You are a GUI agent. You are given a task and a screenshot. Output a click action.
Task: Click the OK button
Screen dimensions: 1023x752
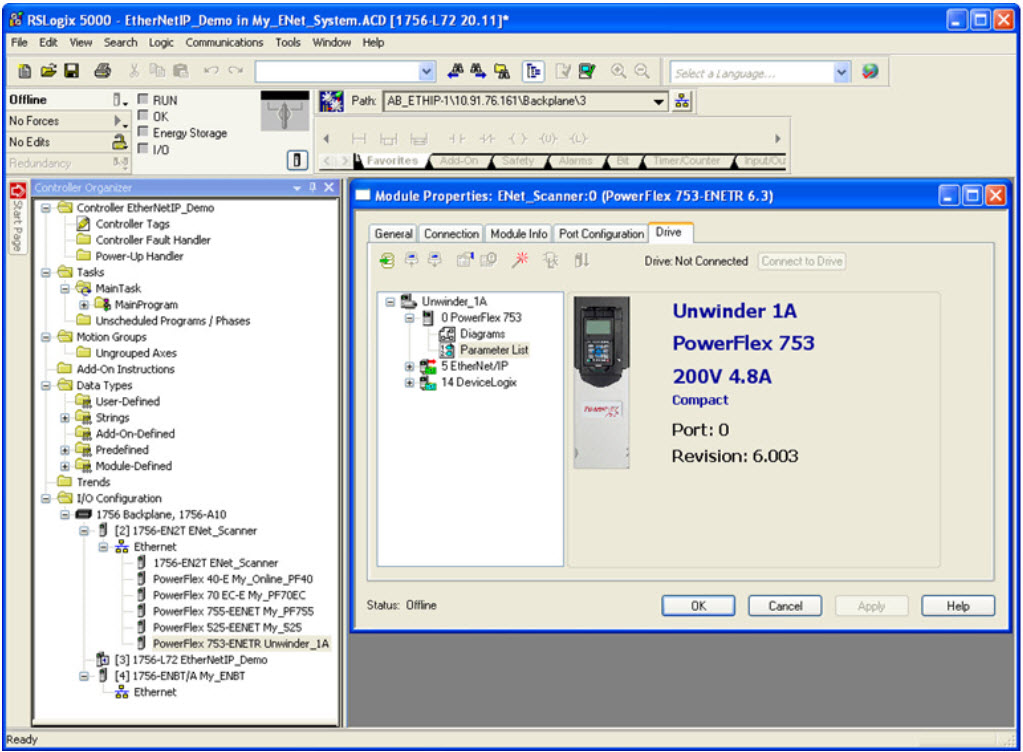698,606
